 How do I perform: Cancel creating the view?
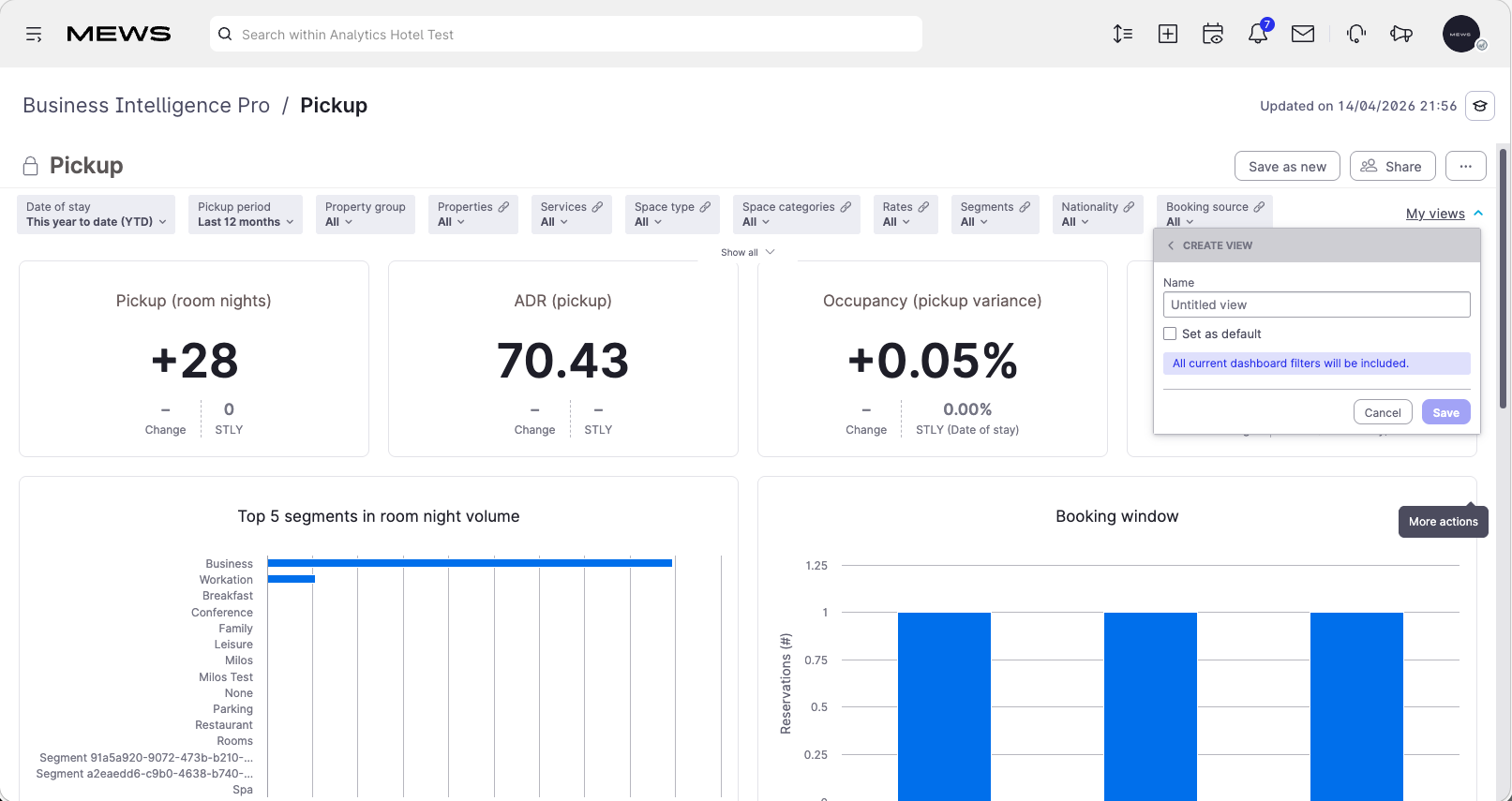1383,412
